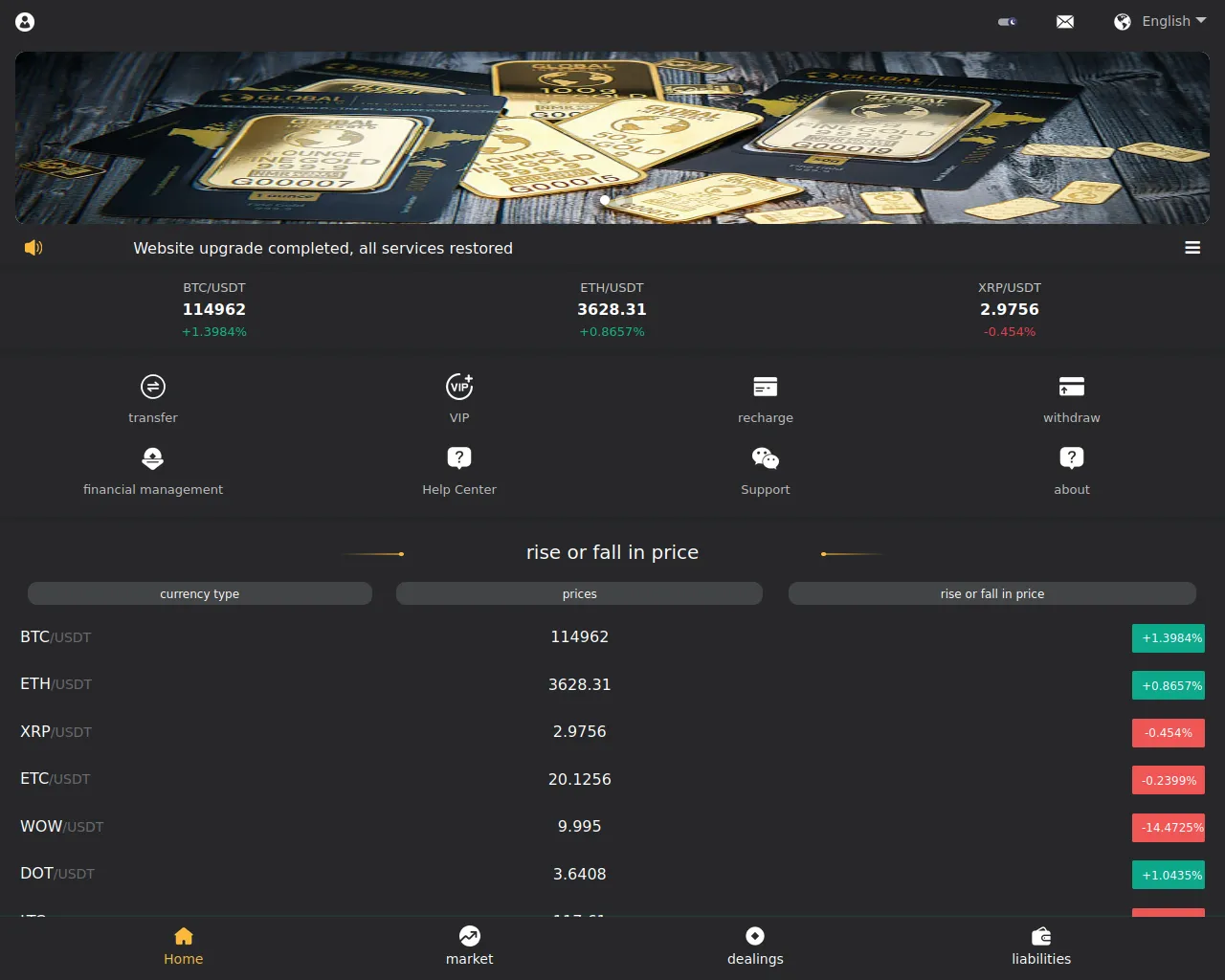Image resolution: width=1225 pixels, height=980 pixels.
Task: Click the 20.1256 price value
Action: coord(580,779)
